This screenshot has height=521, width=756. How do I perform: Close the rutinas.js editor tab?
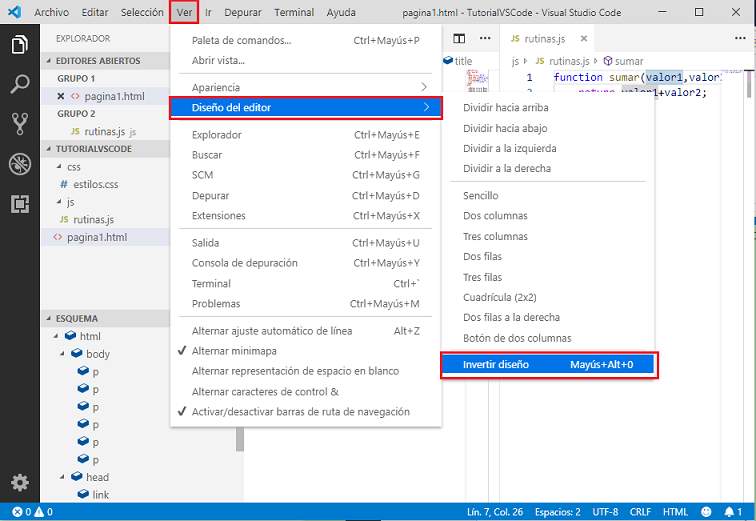(583, 39)
